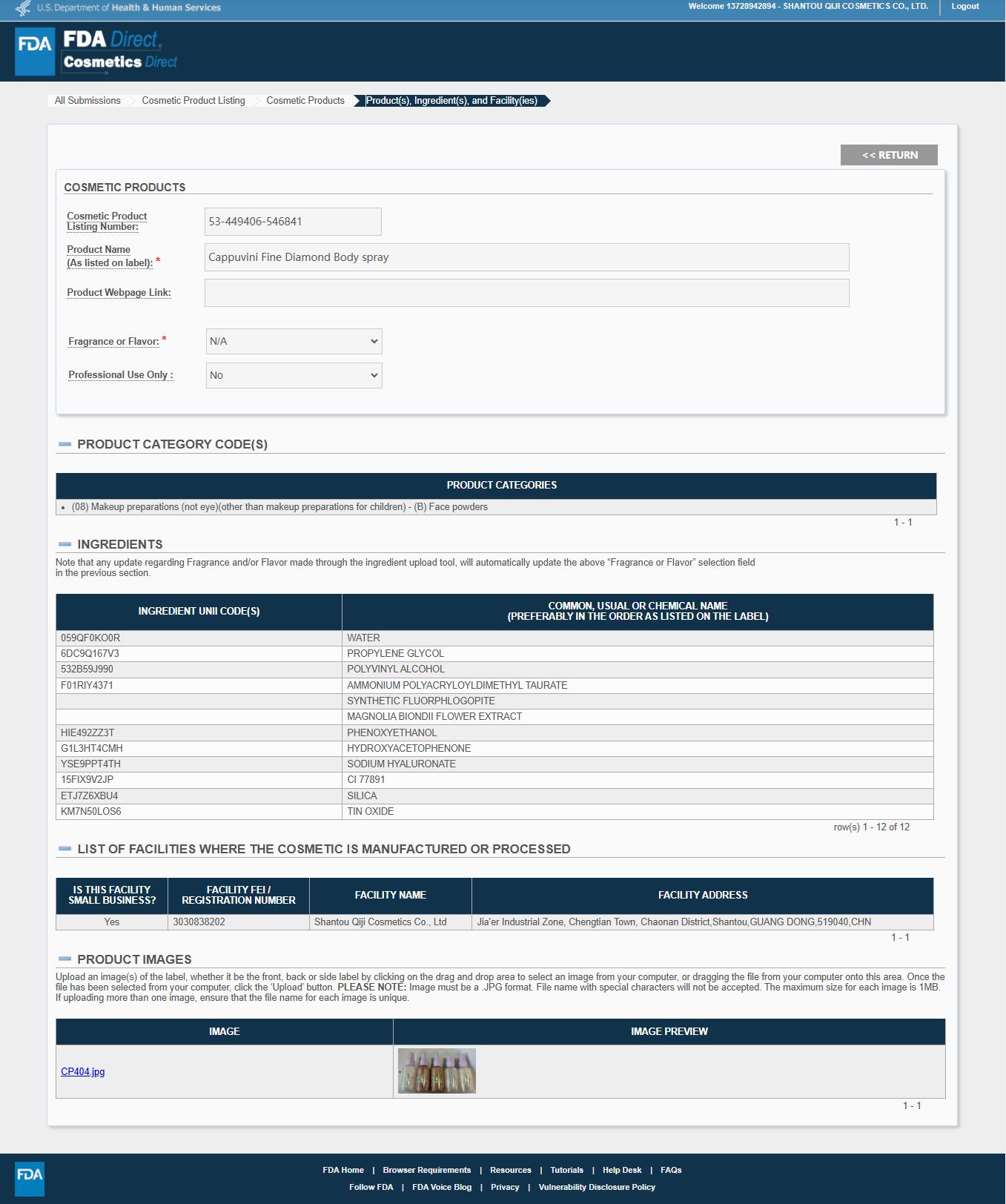This screenshot has height=1204, width=1006.
Task: Open the Professional Use Only dropdown
Action: click(294, 375)
